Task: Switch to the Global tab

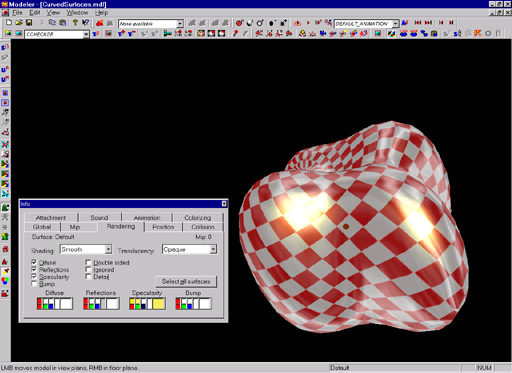Action: pos(42,227)
